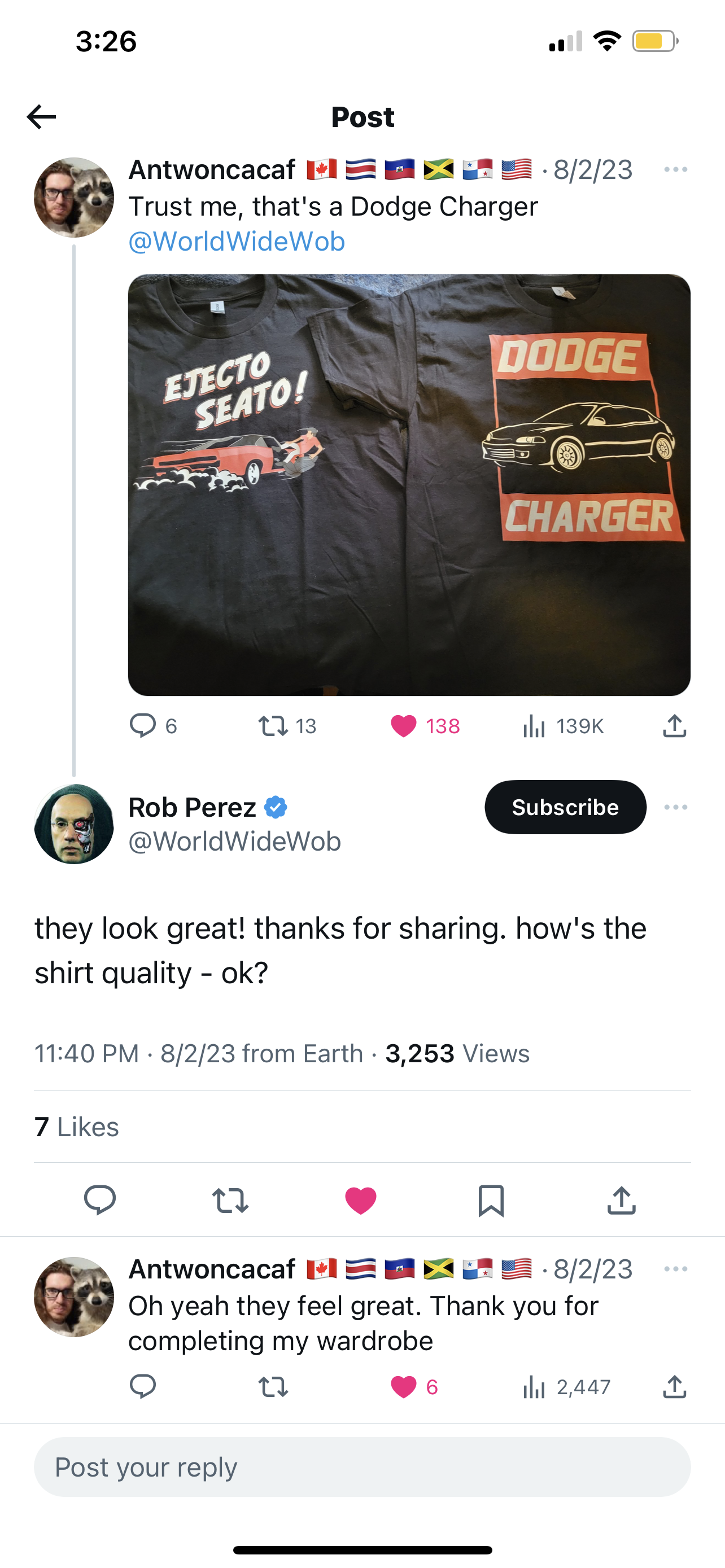Bookmark Rob Perez's post
The image size is (725, 1568).
pos(491,1201)
